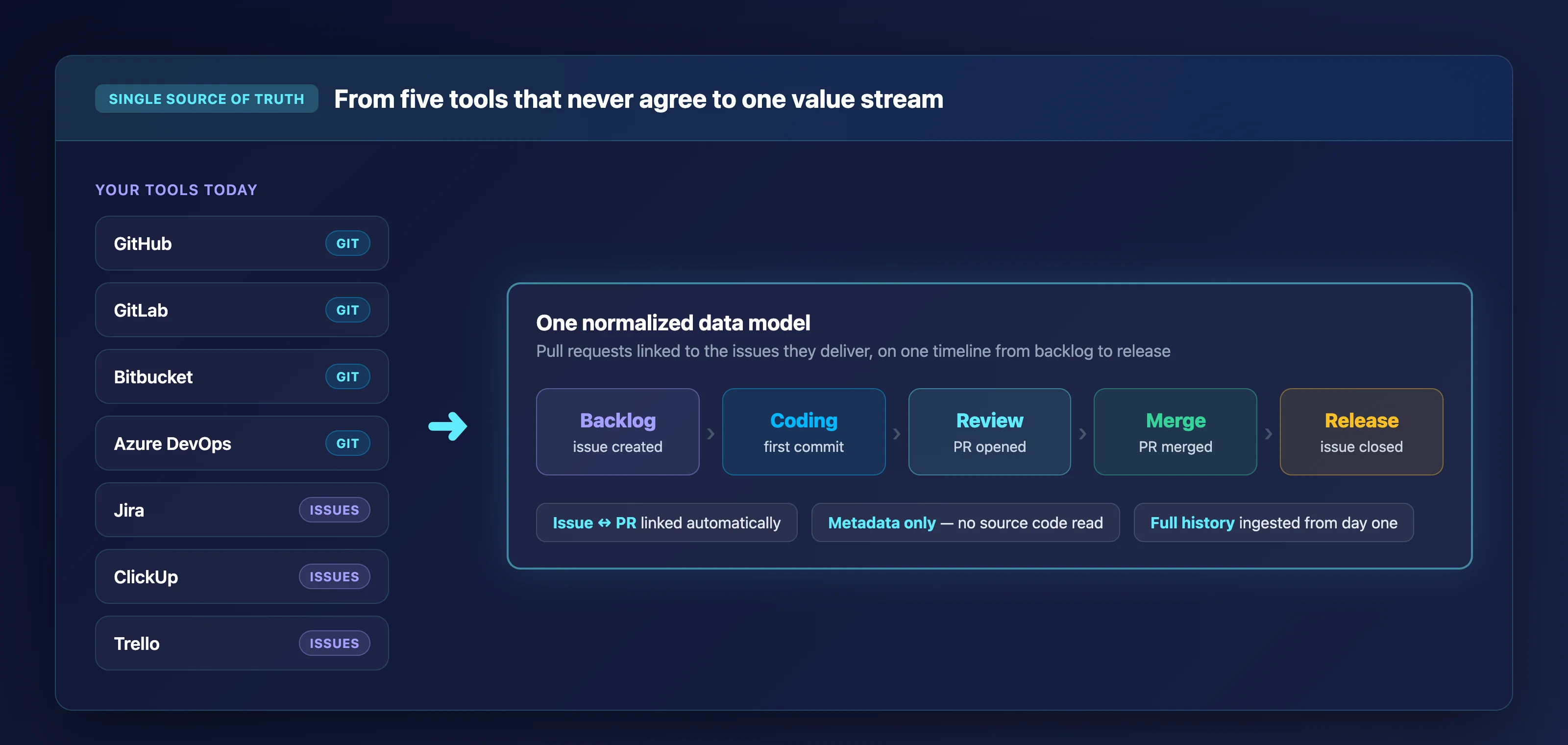Select the Trello tool card
This screenshot has height=745, width=1568.
click(x=242, y=644)
